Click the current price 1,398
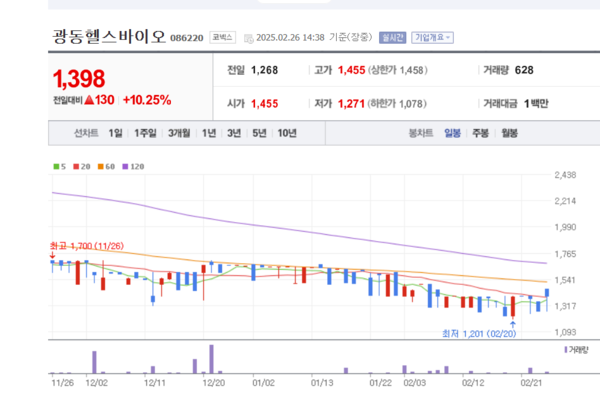The height and width of the screenshot is (400, 600). [x=79, y=79]
